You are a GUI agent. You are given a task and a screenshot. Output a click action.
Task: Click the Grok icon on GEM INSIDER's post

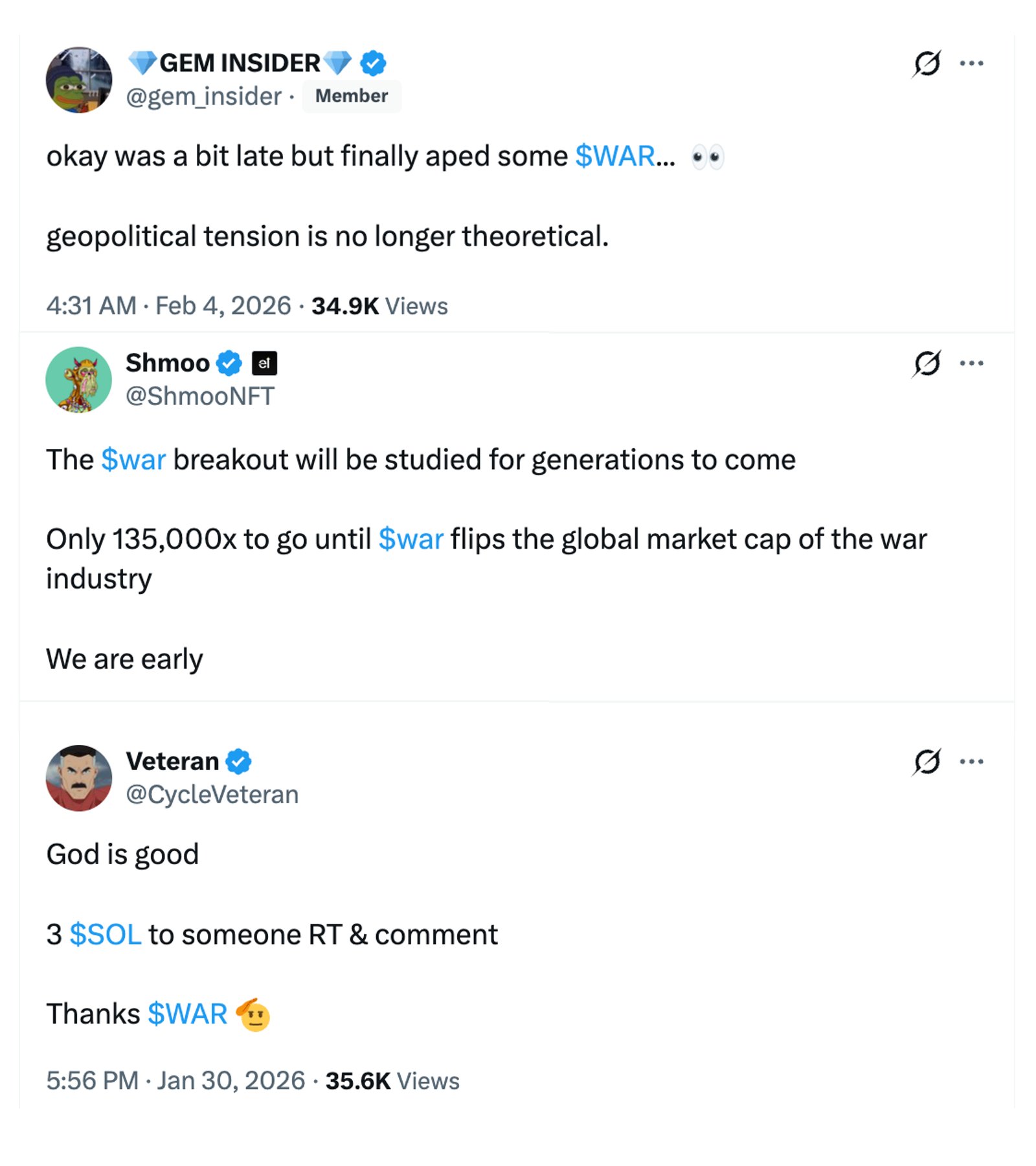tap(927, 63)
